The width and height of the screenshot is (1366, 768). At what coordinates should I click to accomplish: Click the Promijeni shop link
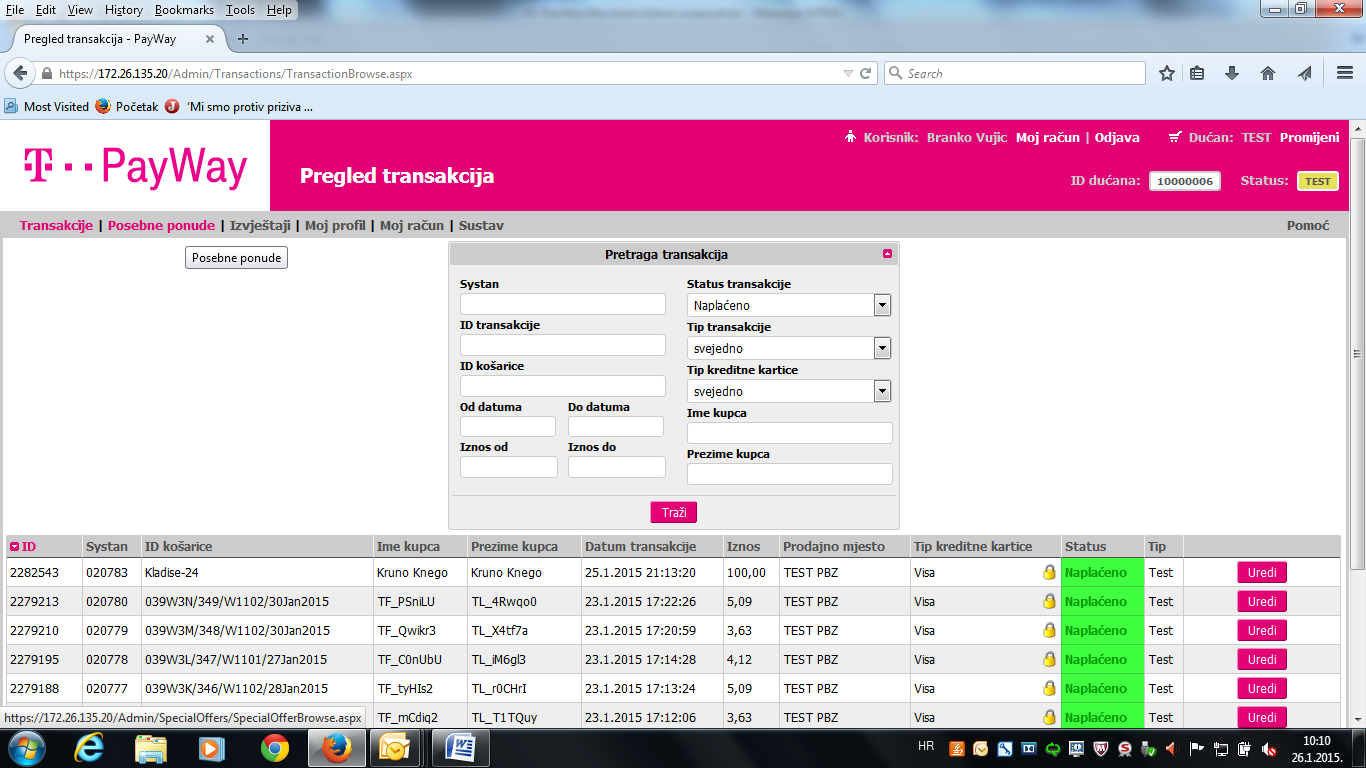(x=1309, y=138)
